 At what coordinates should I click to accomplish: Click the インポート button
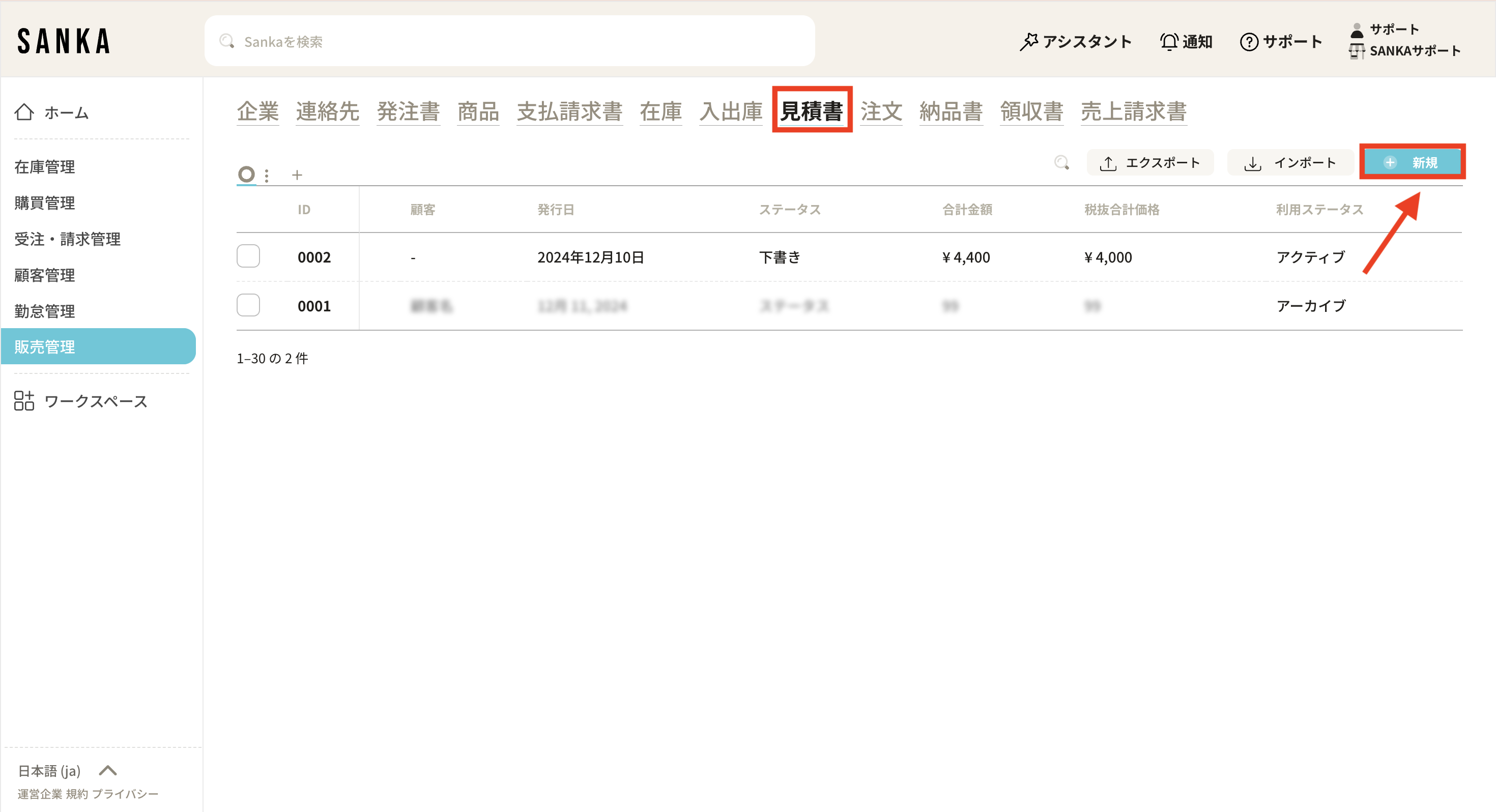(1290, 163)
